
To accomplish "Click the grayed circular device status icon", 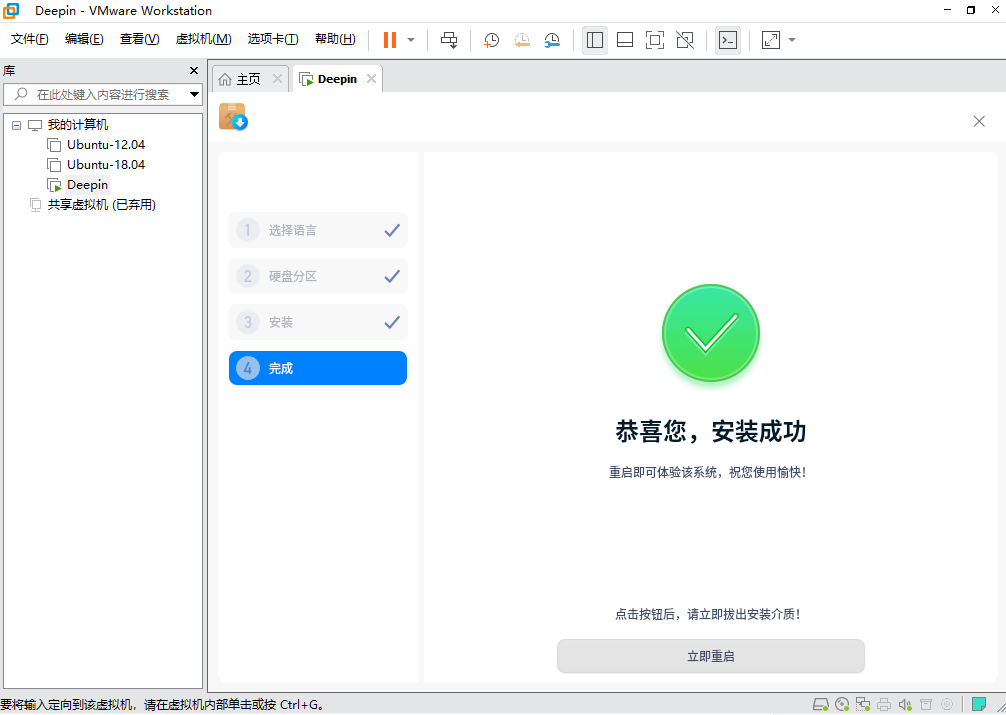I will pos(947,705).
